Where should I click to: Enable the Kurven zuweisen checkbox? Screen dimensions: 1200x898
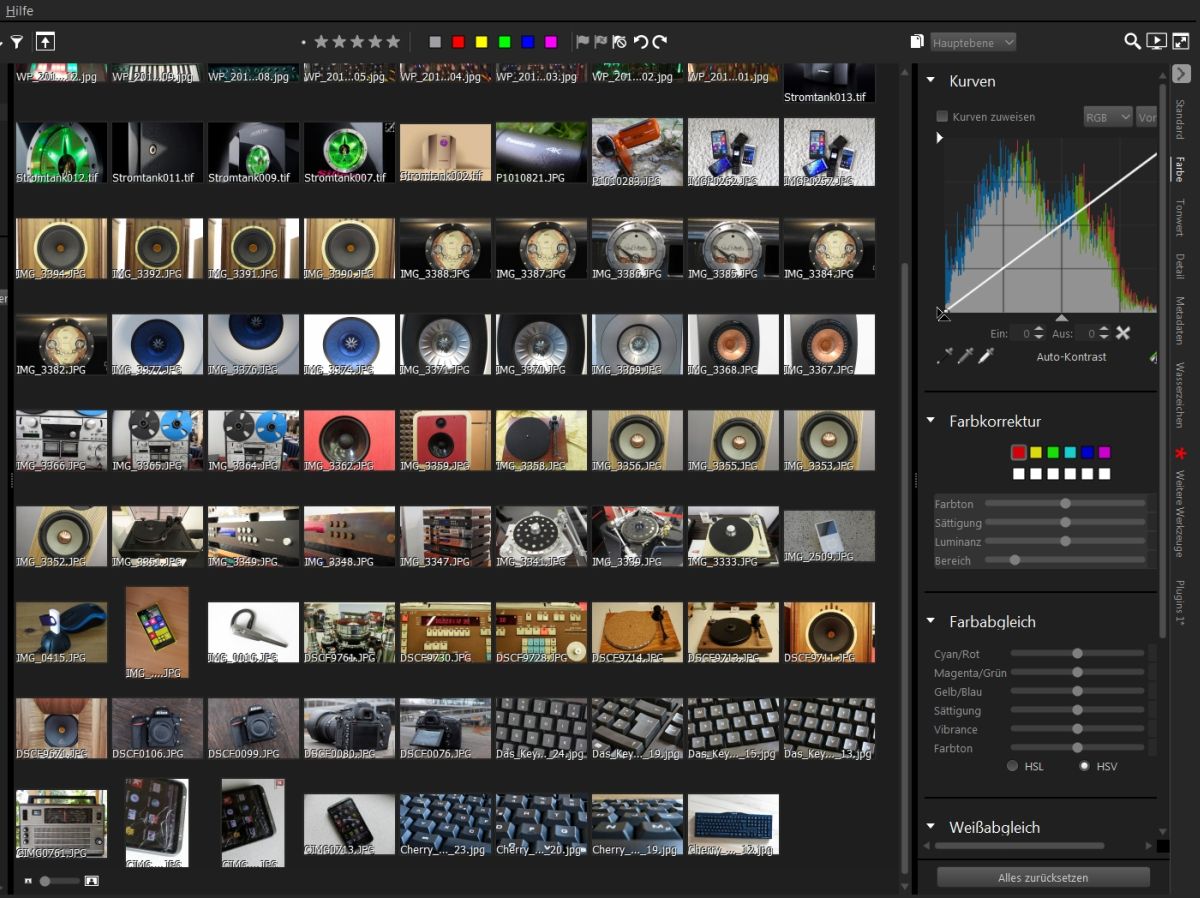click(x=942, y=117)
